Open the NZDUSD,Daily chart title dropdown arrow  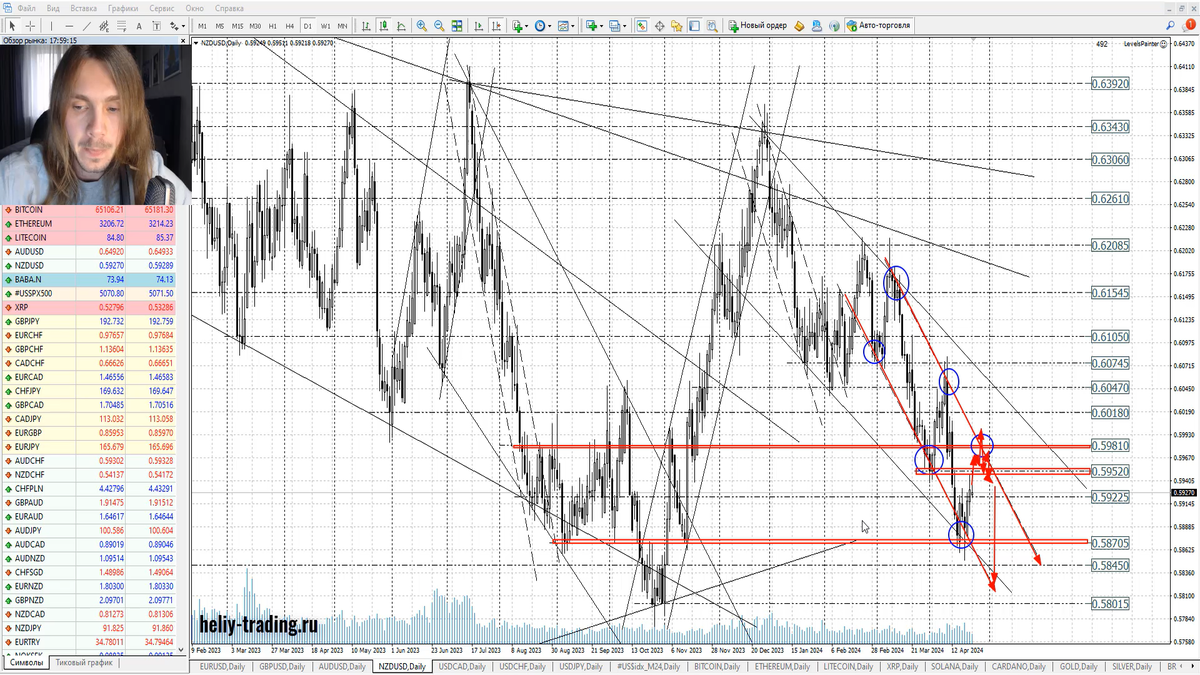coord(196,43)
